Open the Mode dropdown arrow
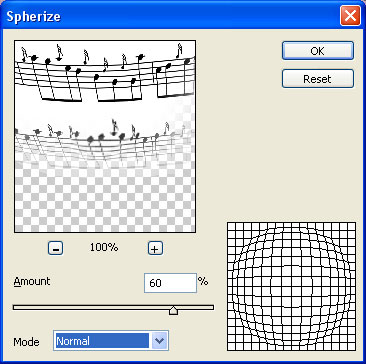This screenshot has width=366, height=364. tap(160, 341)
